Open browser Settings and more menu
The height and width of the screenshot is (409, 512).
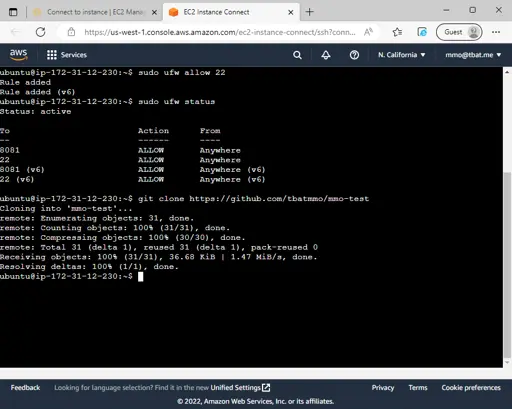[496, 32]
